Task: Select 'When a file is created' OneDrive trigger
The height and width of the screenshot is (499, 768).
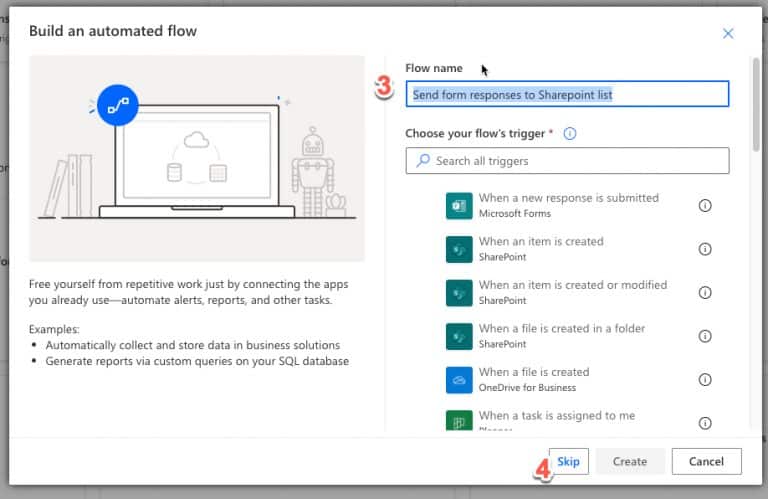Action: pyautogui.click(x=533, y=372)
